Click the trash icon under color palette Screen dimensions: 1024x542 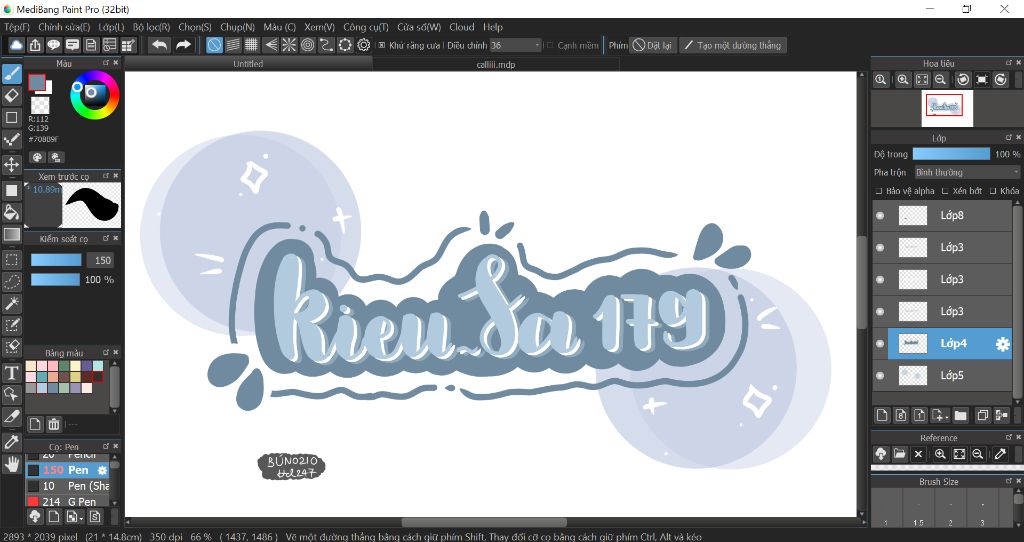pos(54,424)
